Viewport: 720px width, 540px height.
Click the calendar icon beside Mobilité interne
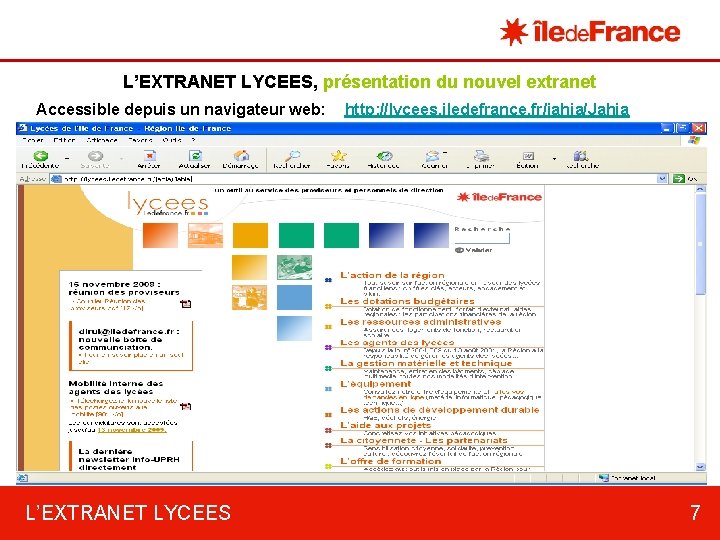pyautogui.click(x=186, y=406)
